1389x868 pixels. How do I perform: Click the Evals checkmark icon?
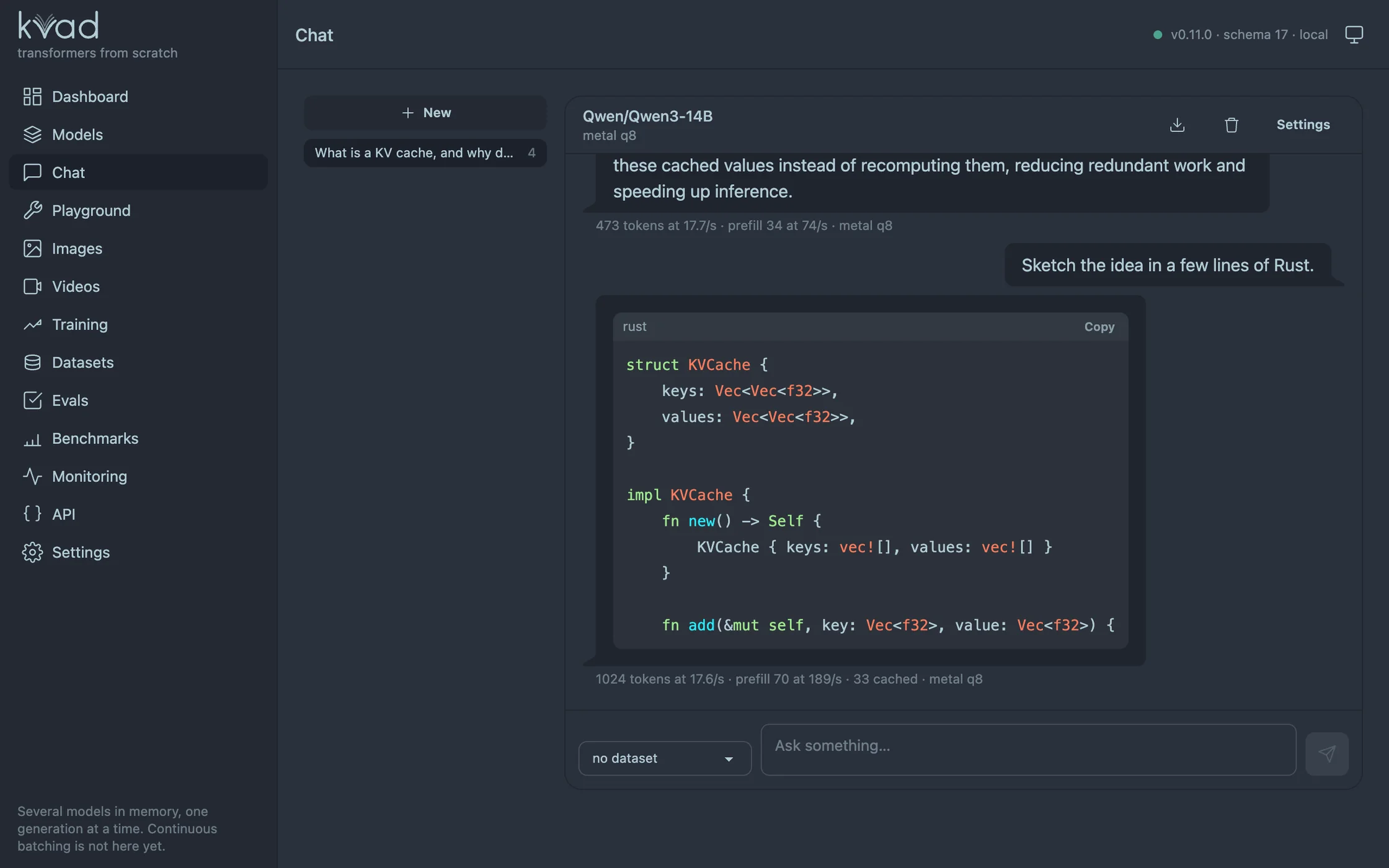click(x=32, y=401)
